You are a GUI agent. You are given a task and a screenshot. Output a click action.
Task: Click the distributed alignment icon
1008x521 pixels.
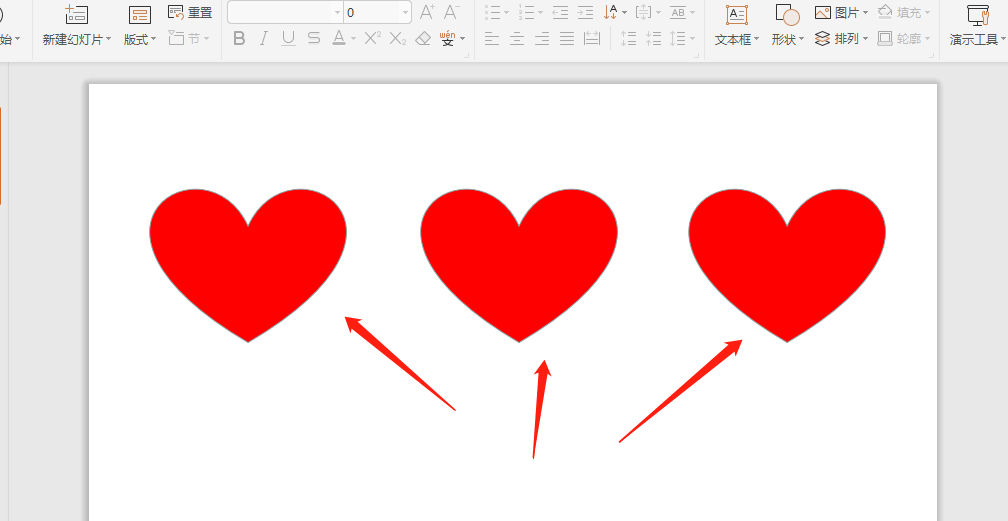tap(591, 39)
